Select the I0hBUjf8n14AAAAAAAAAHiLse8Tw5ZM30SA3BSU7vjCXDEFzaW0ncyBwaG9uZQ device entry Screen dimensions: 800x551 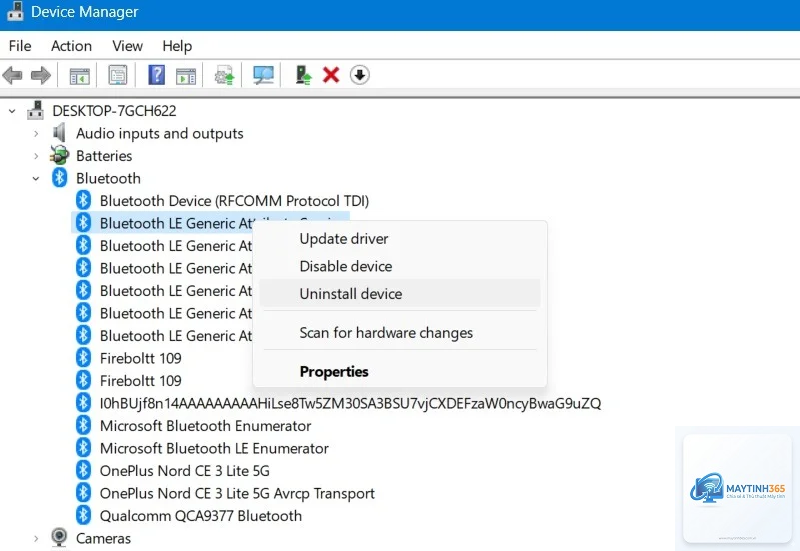tap(351, 403)
